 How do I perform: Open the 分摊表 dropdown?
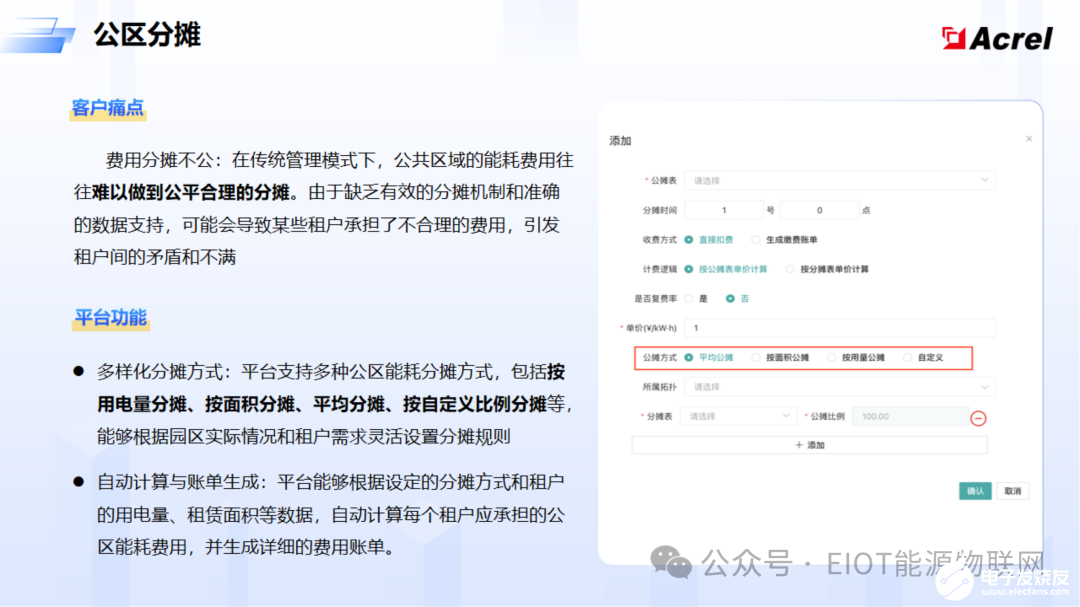pyautogui.click(x=737, y=416)
